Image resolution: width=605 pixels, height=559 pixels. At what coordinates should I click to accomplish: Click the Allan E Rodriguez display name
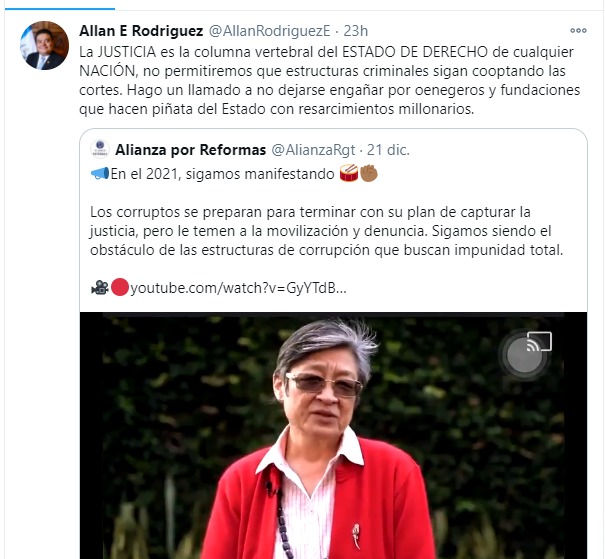click(x=141, y=31)
